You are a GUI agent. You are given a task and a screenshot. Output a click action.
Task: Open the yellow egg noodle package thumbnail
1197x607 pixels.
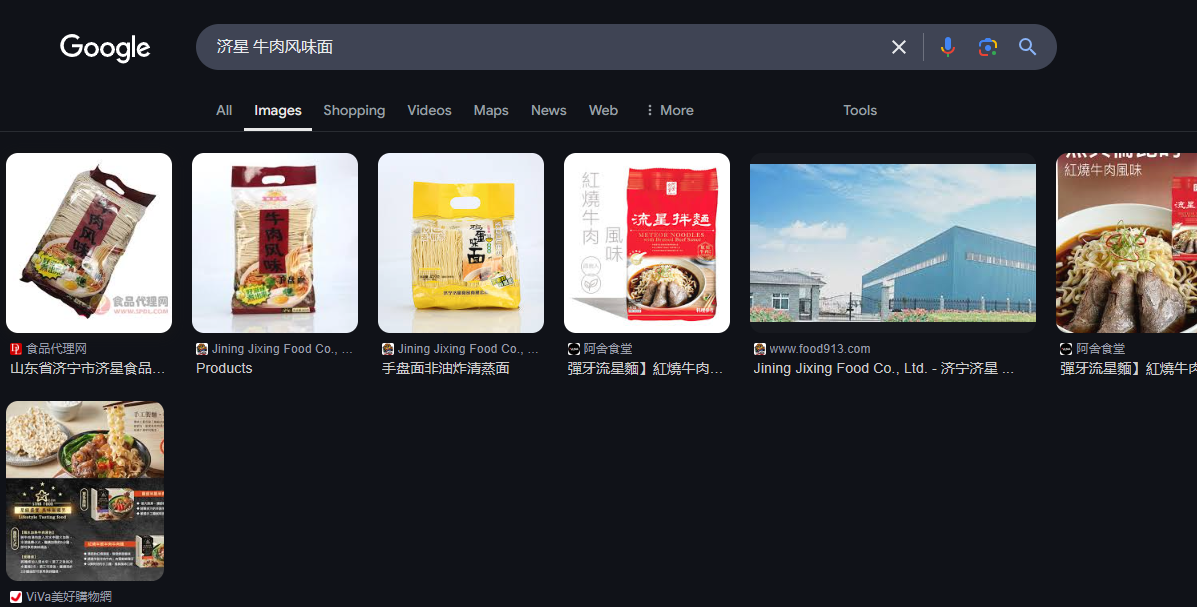(461, 243)
